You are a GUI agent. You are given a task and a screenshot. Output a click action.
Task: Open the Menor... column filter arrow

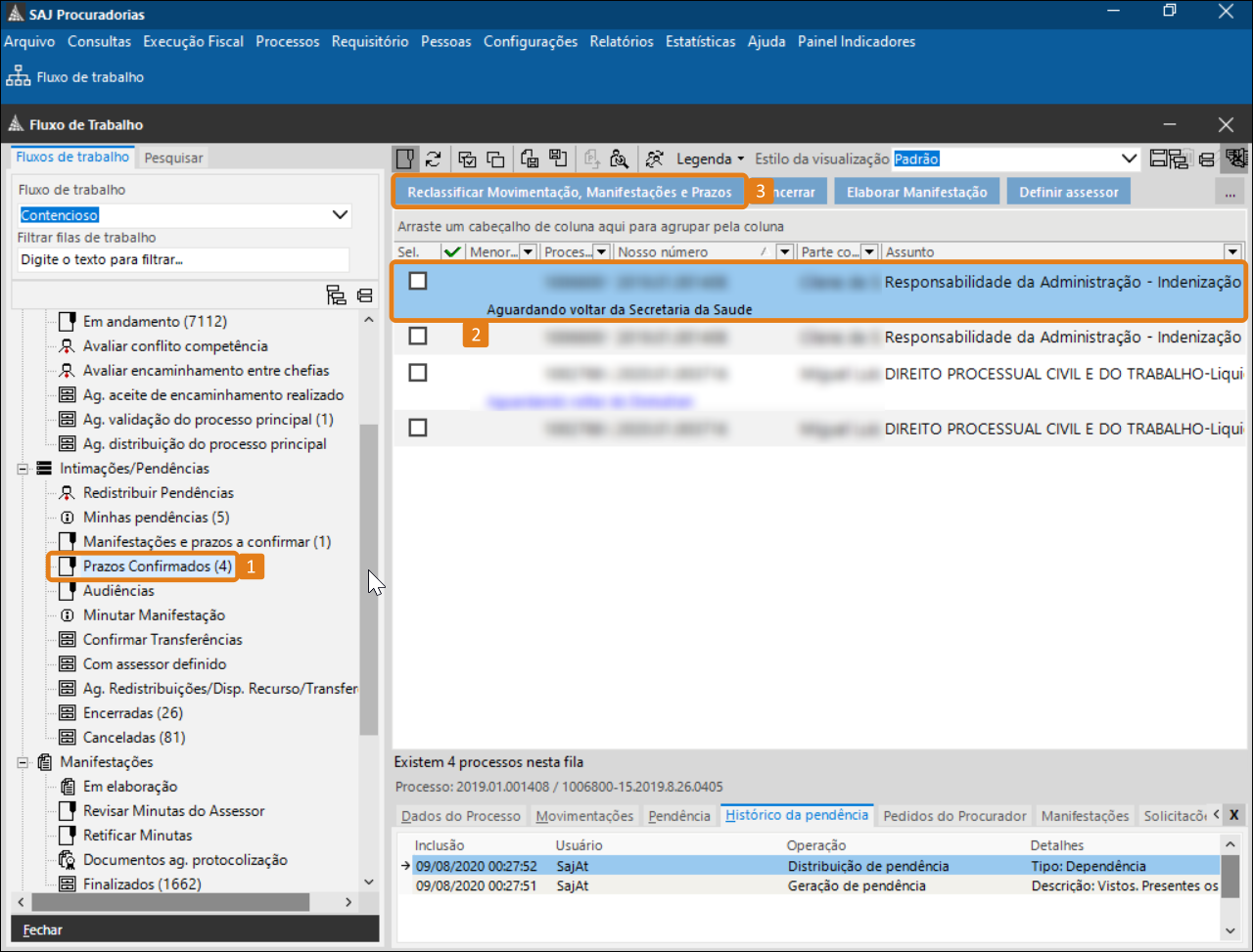[x=528, y=252]
